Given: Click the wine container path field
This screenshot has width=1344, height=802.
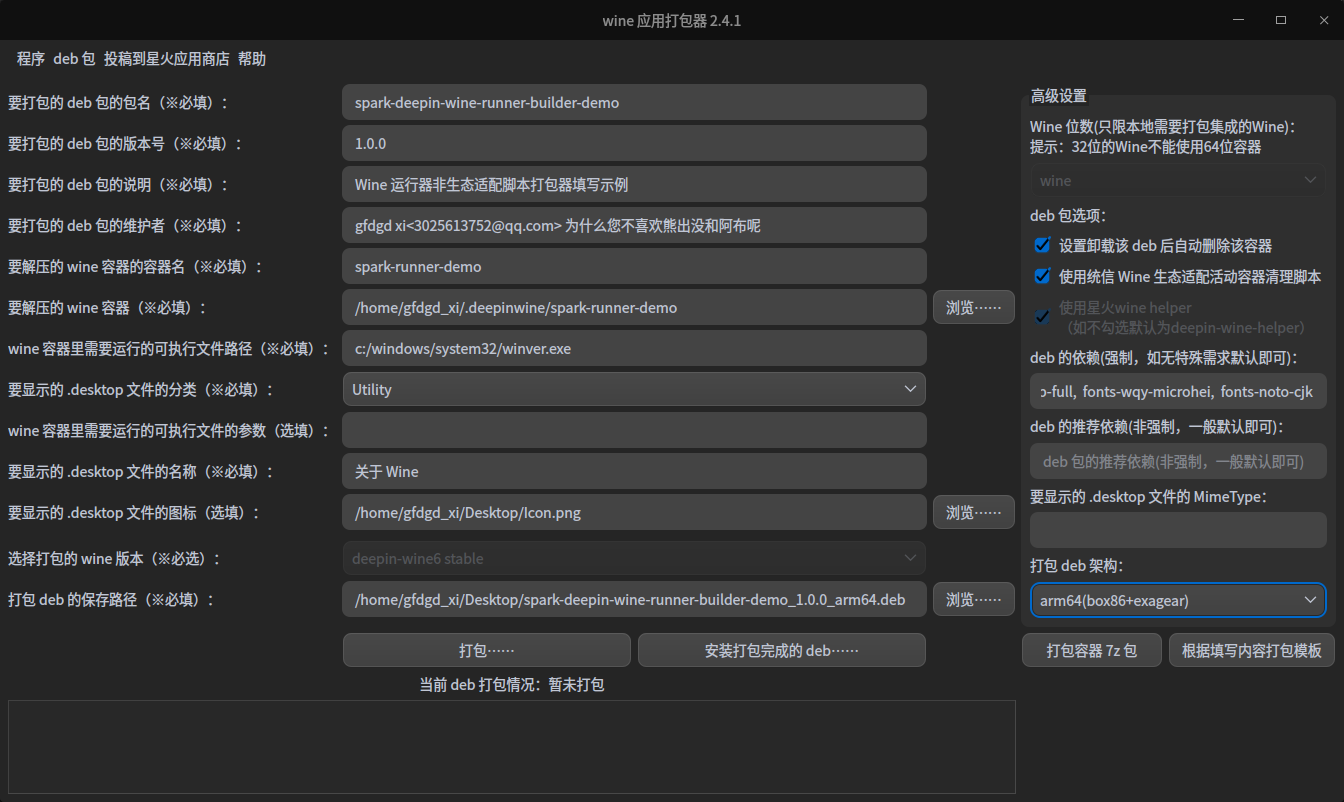Looking at the screenshot, I should pyautogui.click(x=634, y=307).
